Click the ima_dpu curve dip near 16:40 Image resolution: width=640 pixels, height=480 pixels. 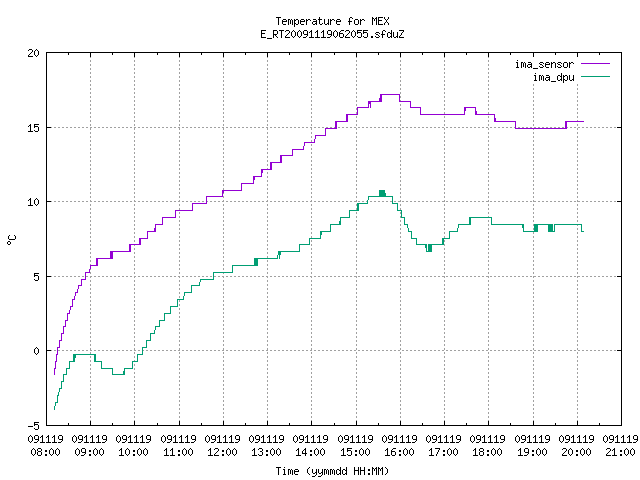point(429,248)
